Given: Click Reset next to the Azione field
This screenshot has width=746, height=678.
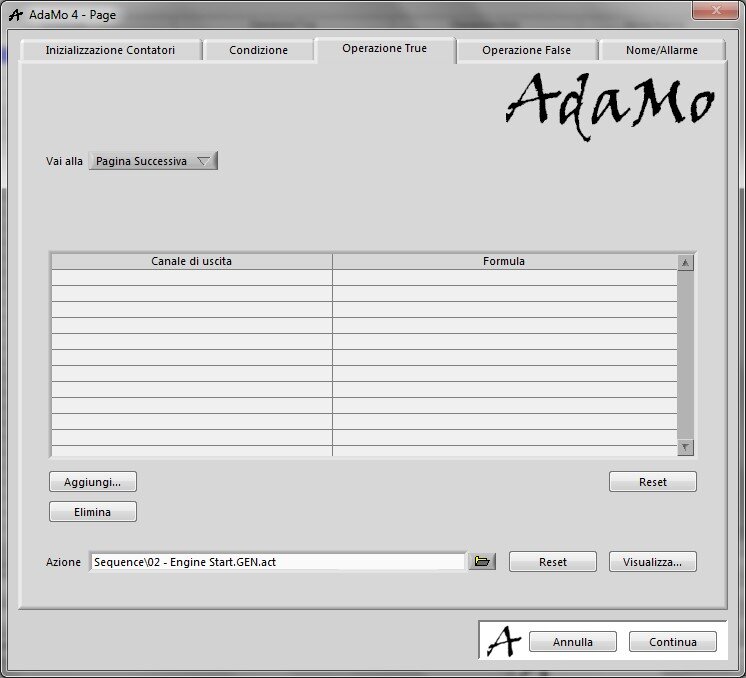Looking at the screenshot, I should (552, 562).
